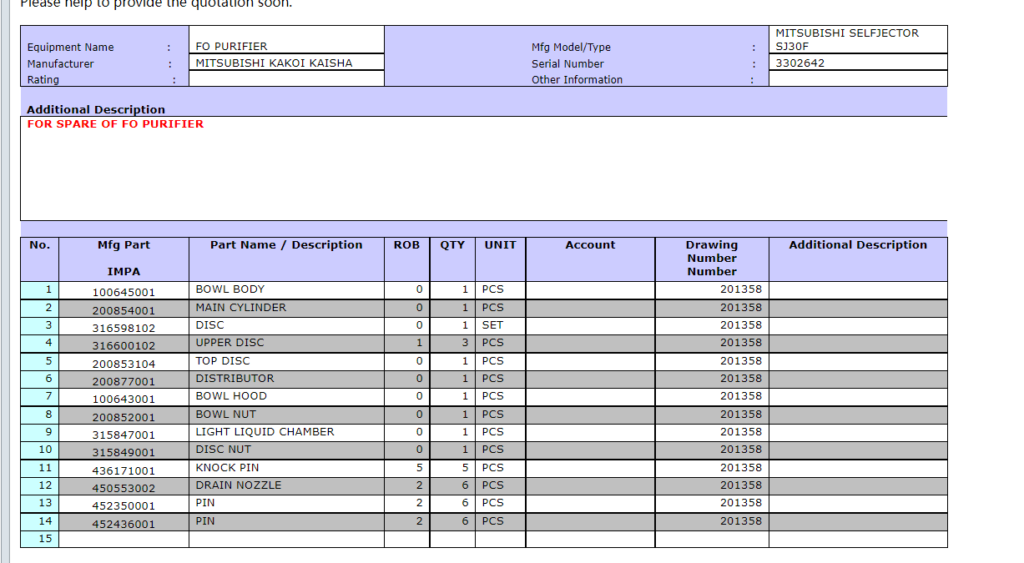Click the Drawing Number column header
The height and width of the screenshot is (563, 1024).
pos(711,258)
